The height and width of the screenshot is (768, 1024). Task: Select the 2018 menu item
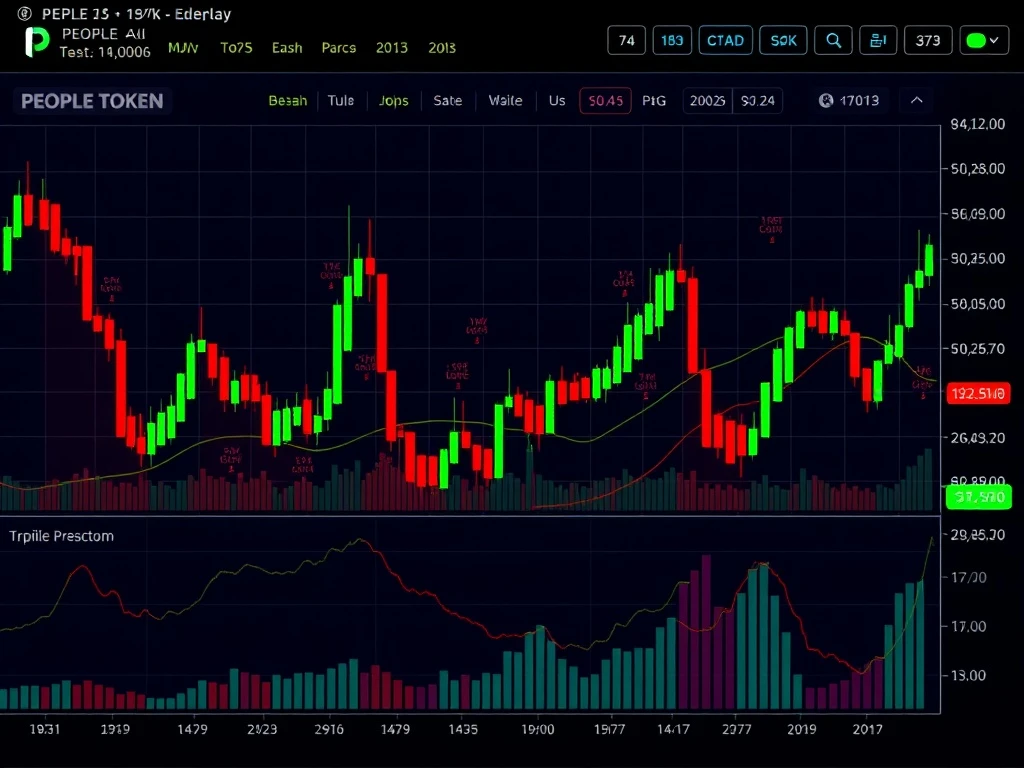coord(442,48)
